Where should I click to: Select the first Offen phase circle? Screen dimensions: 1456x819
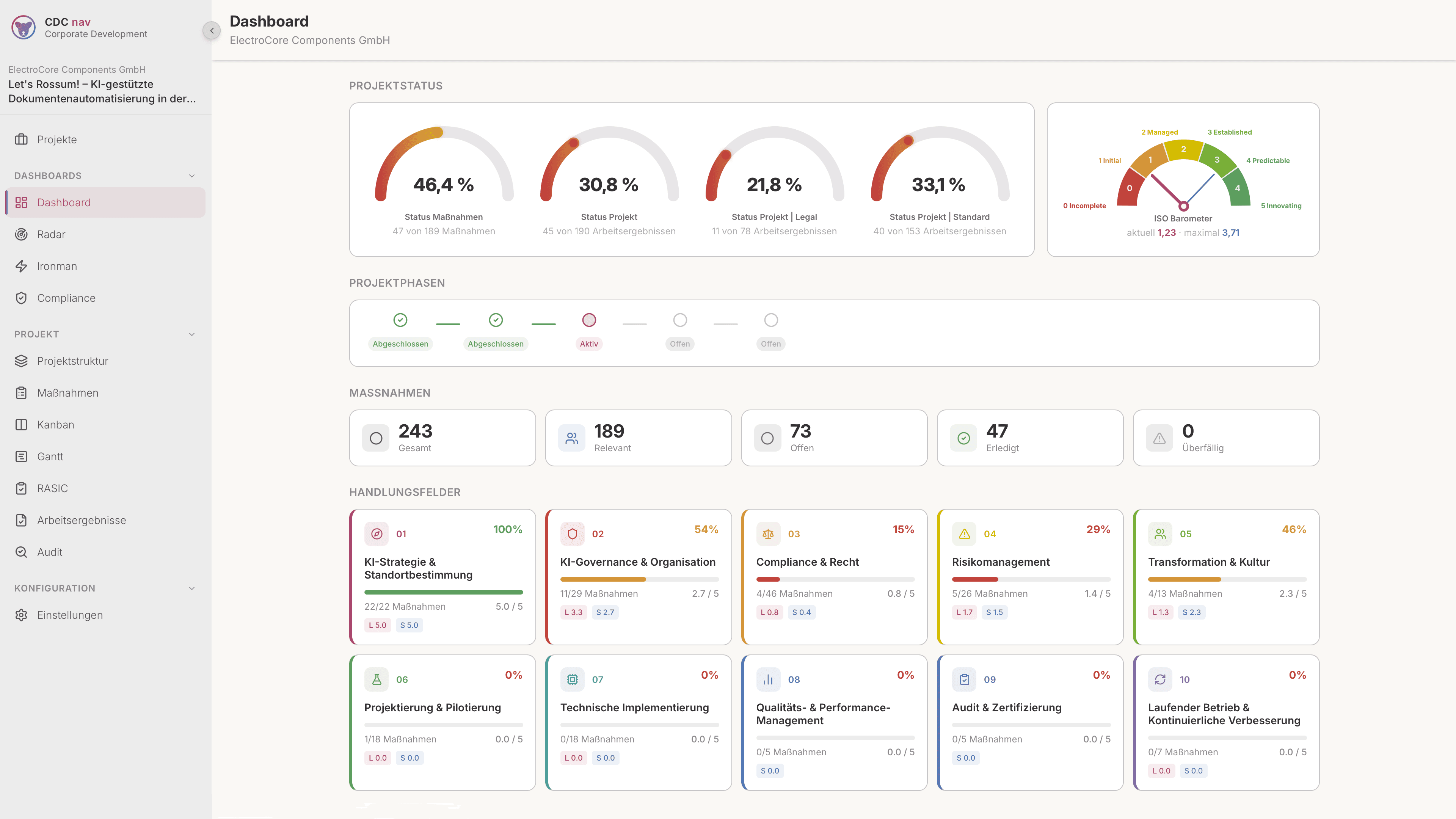680,320
